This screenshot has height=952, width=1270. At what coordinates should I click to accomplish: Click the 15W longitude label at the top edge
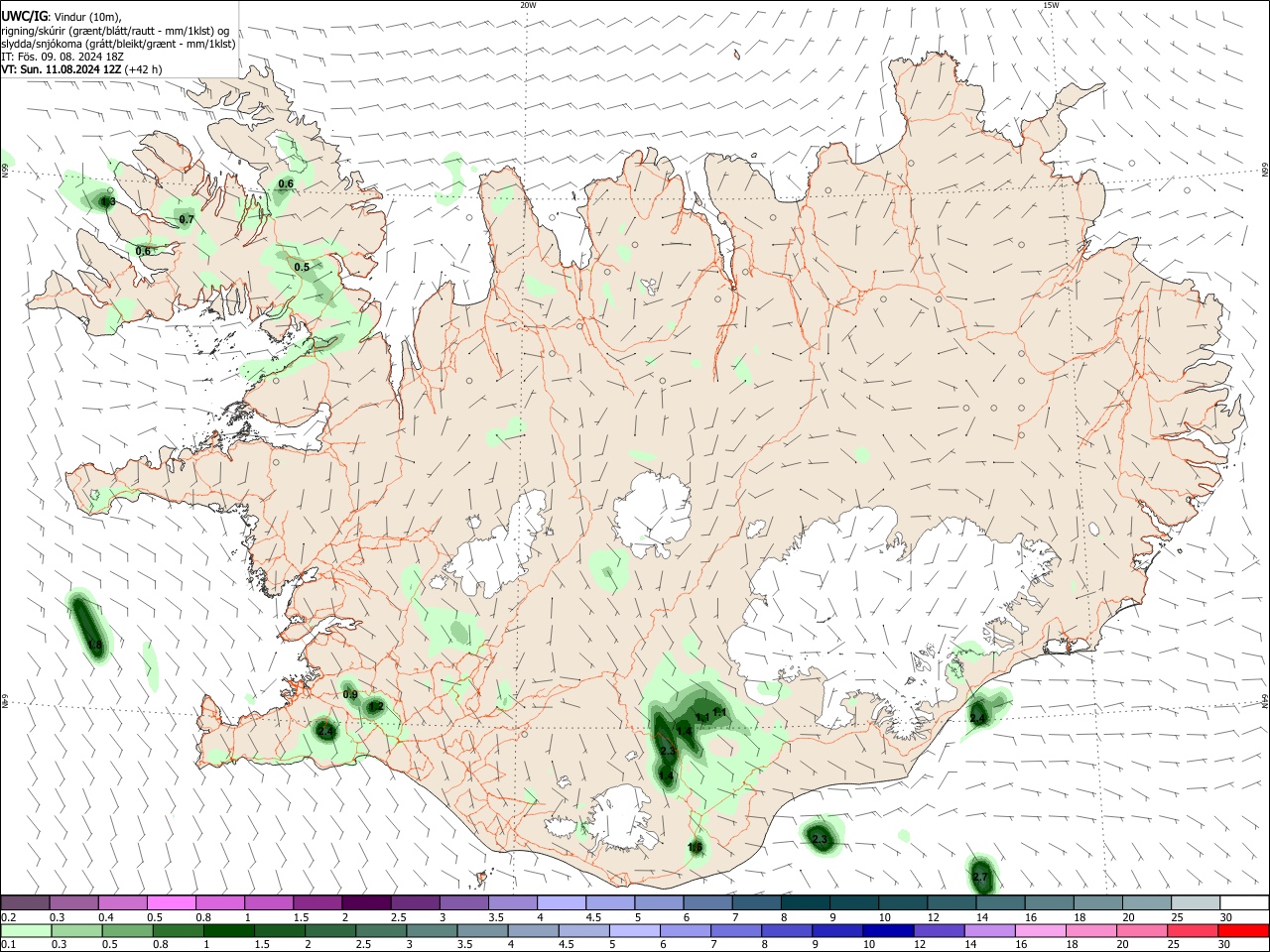click(x=1051, y=5)
